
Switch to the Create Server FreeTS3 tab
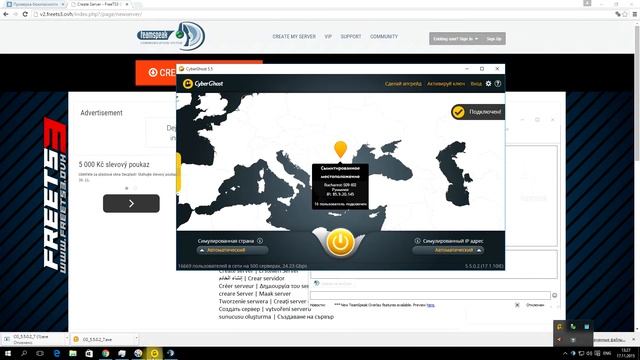click(99, 4)
